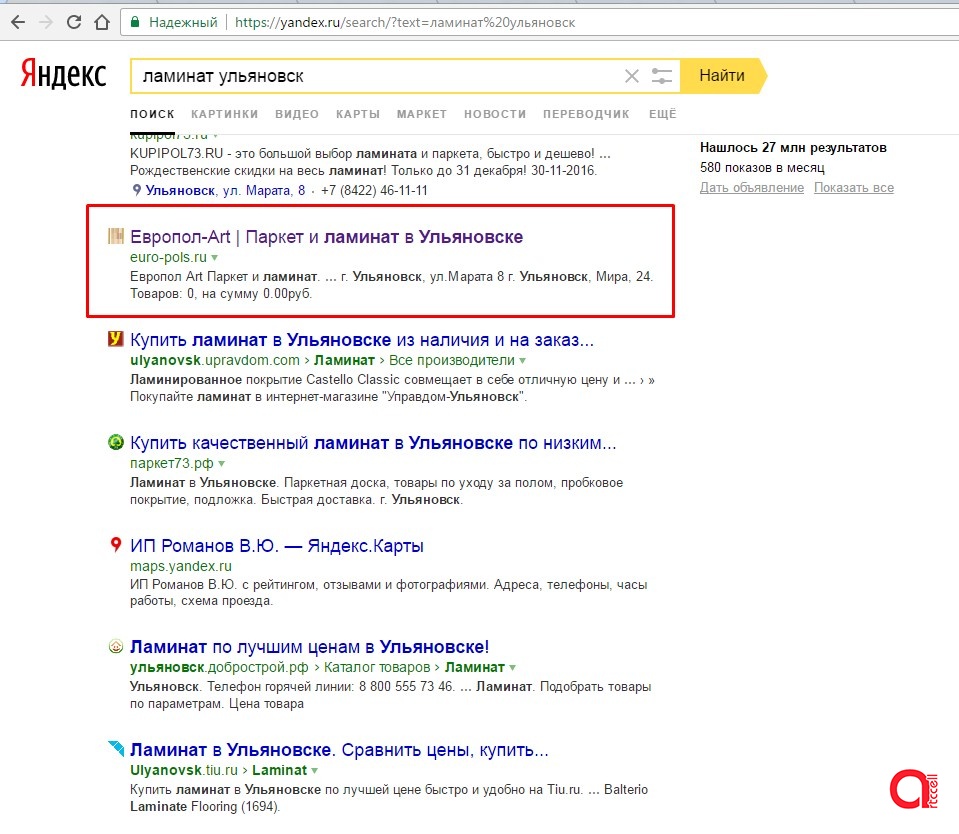Screen dimensions: 959x834
Task: Click the browser forward arrow
Action: click(x=46, y=23)
